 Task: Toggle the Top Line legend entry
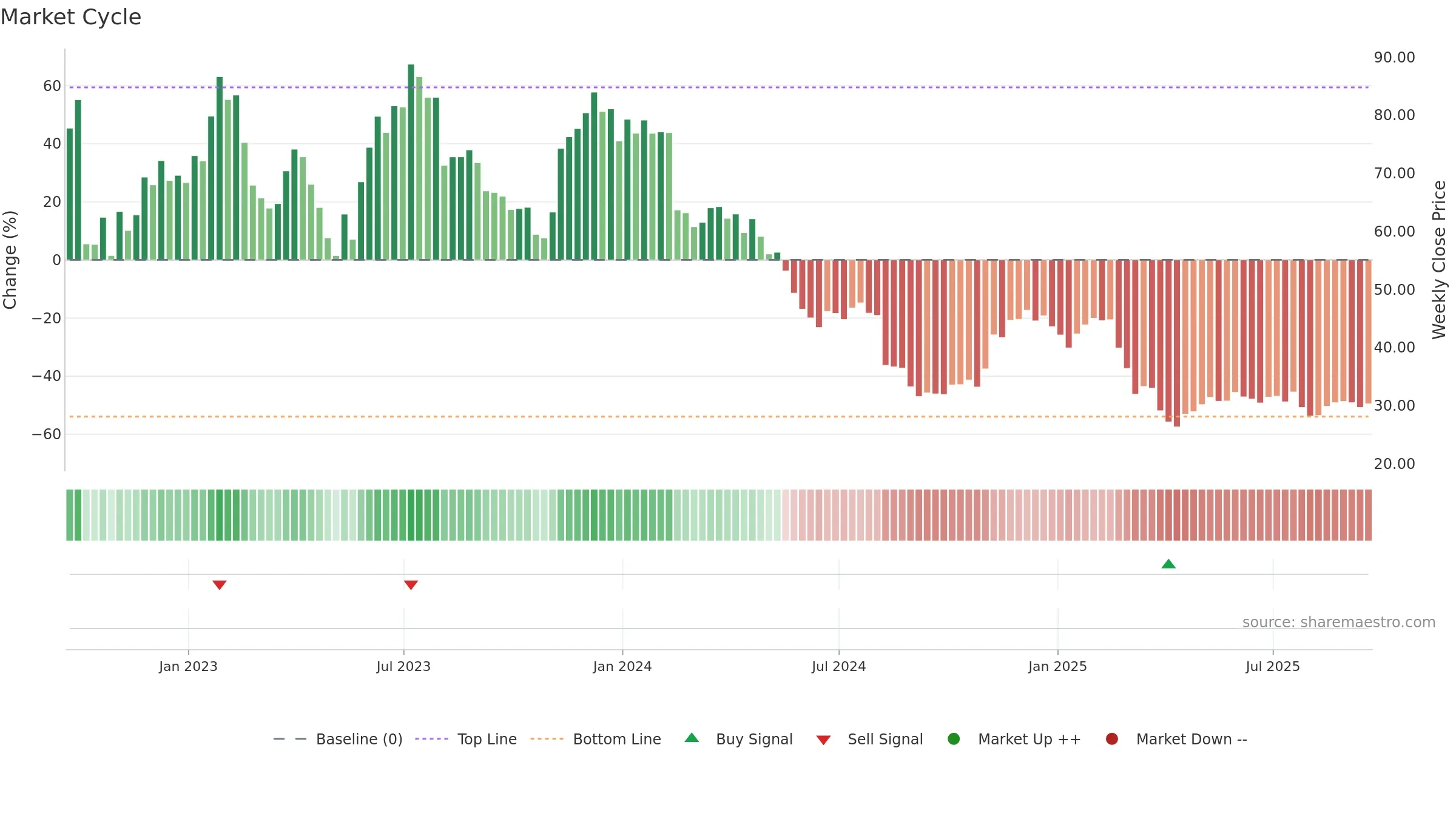pyautogui.click(x=466, y=739)
